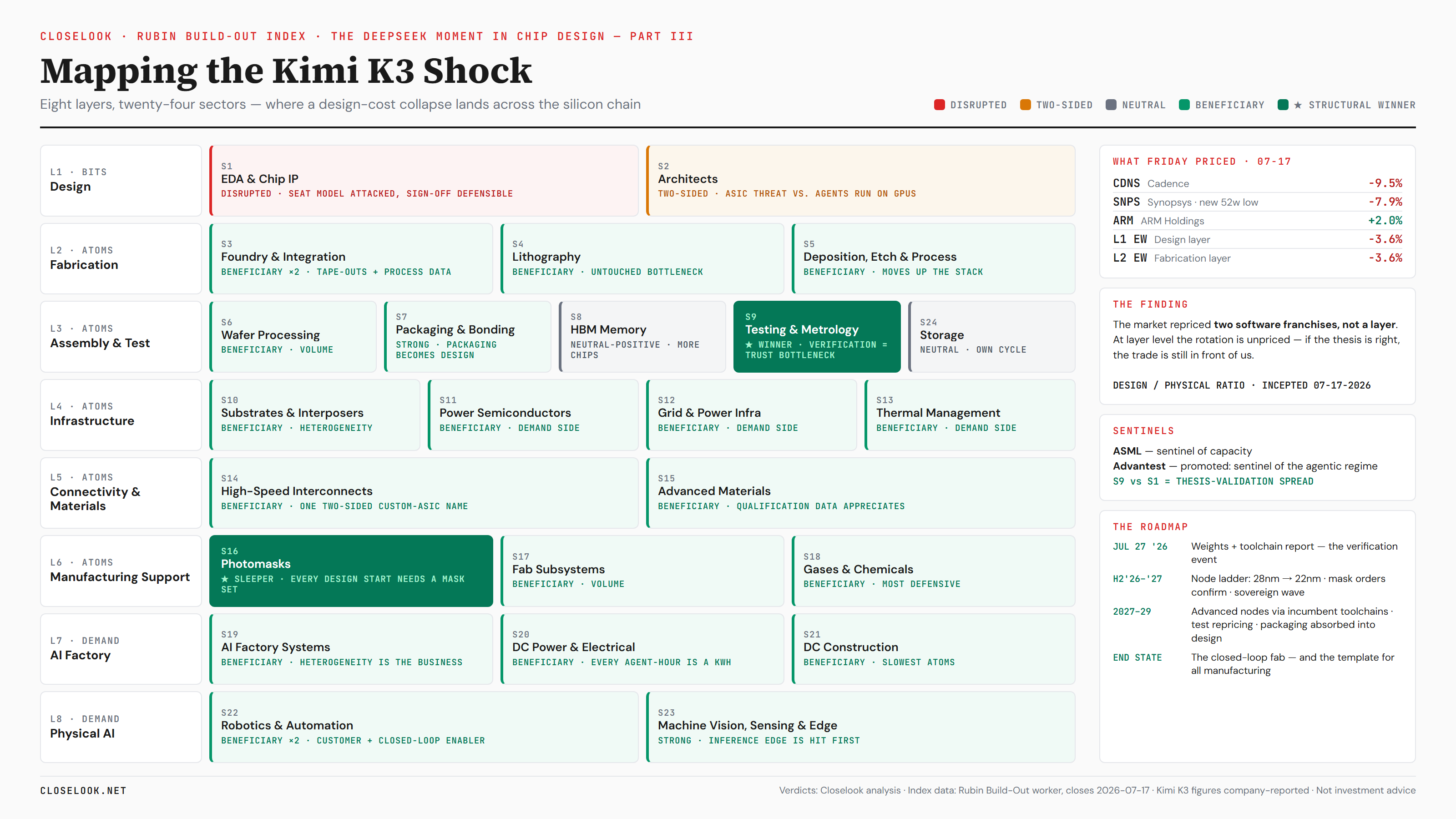This screenshot has width=1456, height=819.
Task: Open the S11 Power Semiconductors card
Action: [533, 415]
